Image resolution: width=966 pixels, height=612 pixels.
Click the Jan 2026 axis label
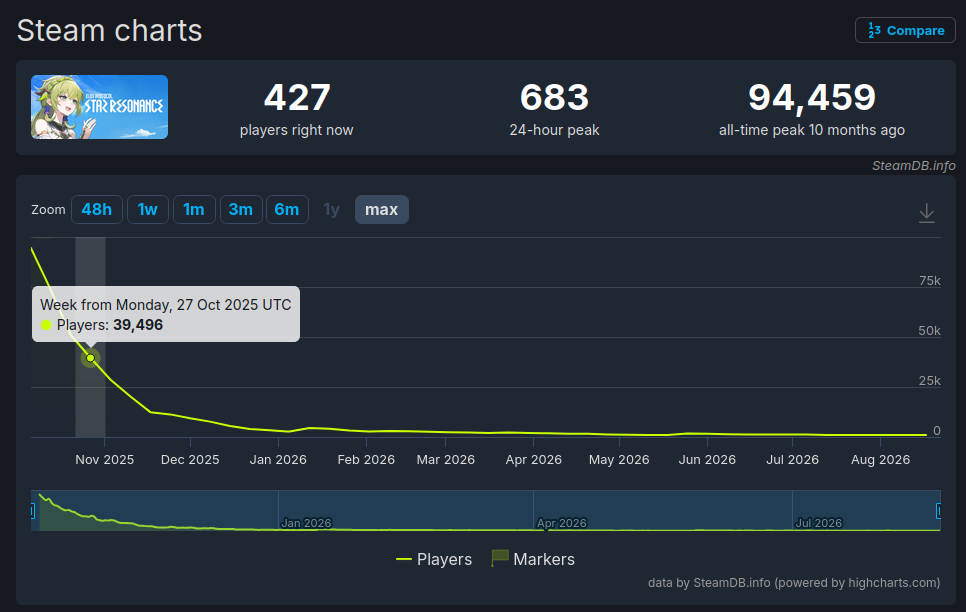(x=278, y=460)
